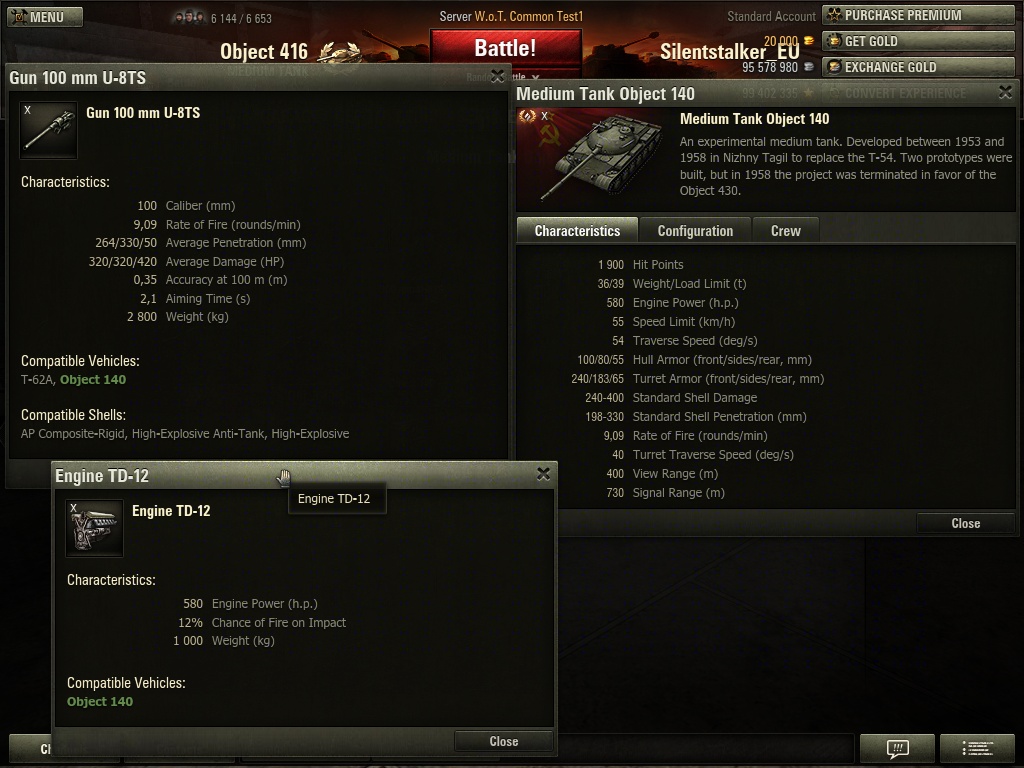Open the chat speech-bubble icon button
The width and height of the screenshot is (1024, 768).
pyautogui.click(x=897, y=748)
